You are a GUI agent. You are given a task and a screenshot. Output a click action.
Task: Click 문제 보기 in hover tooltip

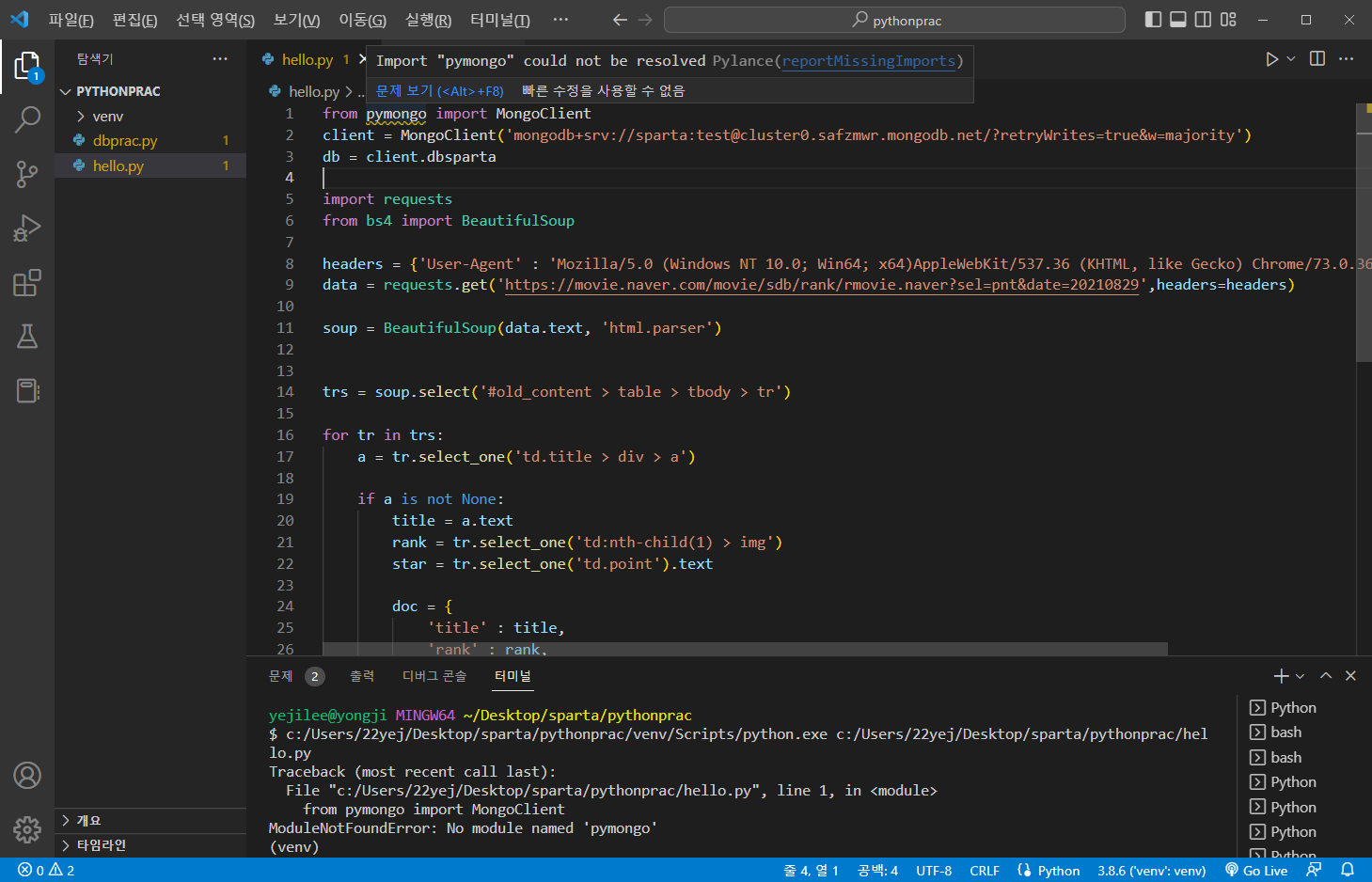[x=439, y=91]
